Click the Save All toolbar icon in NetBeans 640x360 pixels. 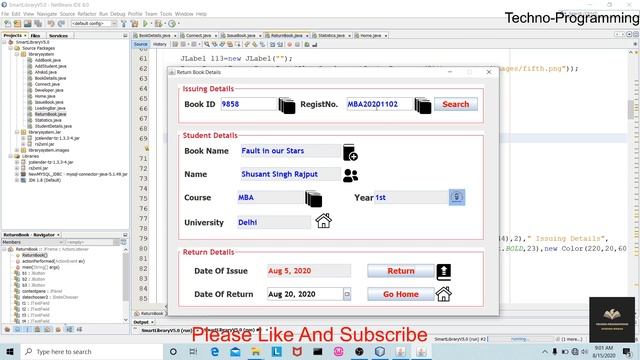click(38, 24)
